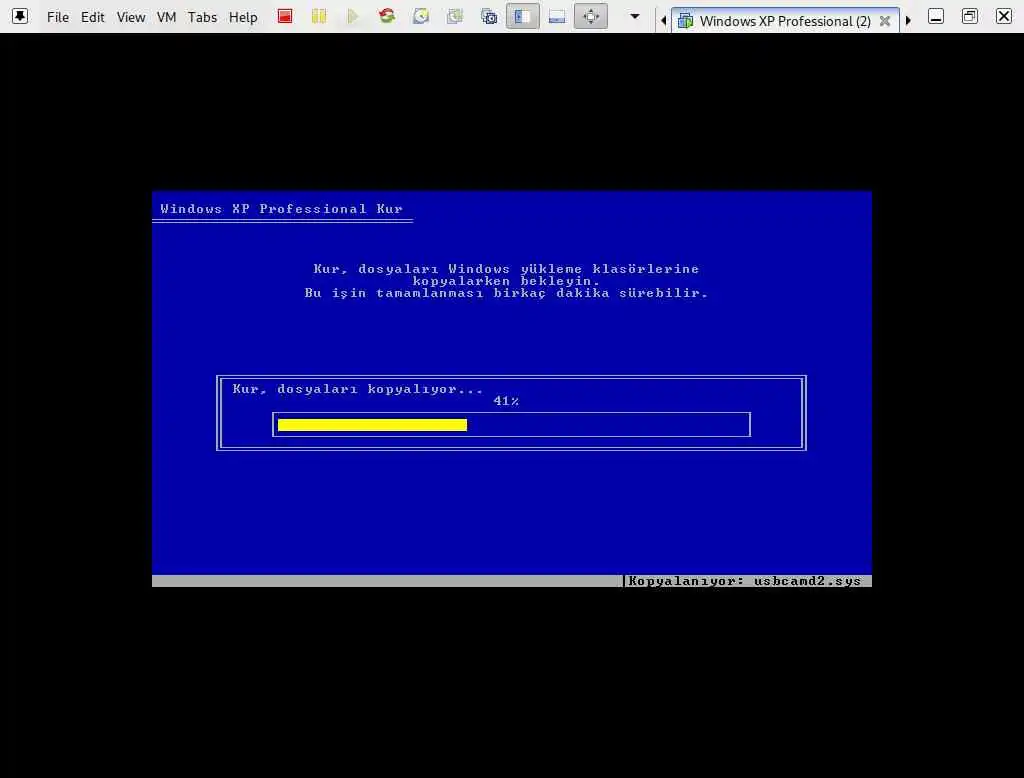This screenshot has width=1024, height=778.
Task: Click the revert snapshot icon
Action: [455, 16]
